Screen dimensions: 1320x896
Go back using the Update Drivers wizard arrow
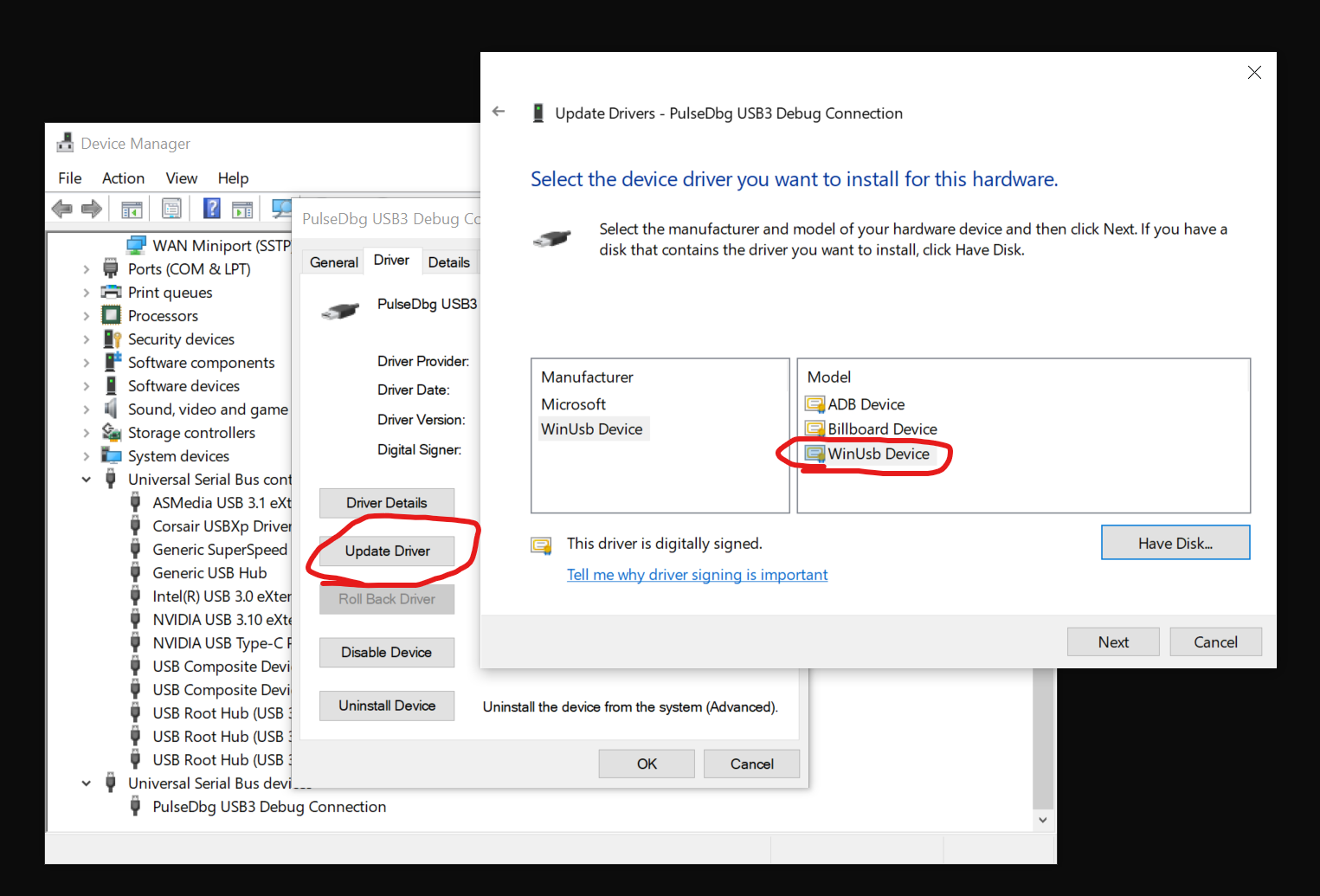pos(499,112)
